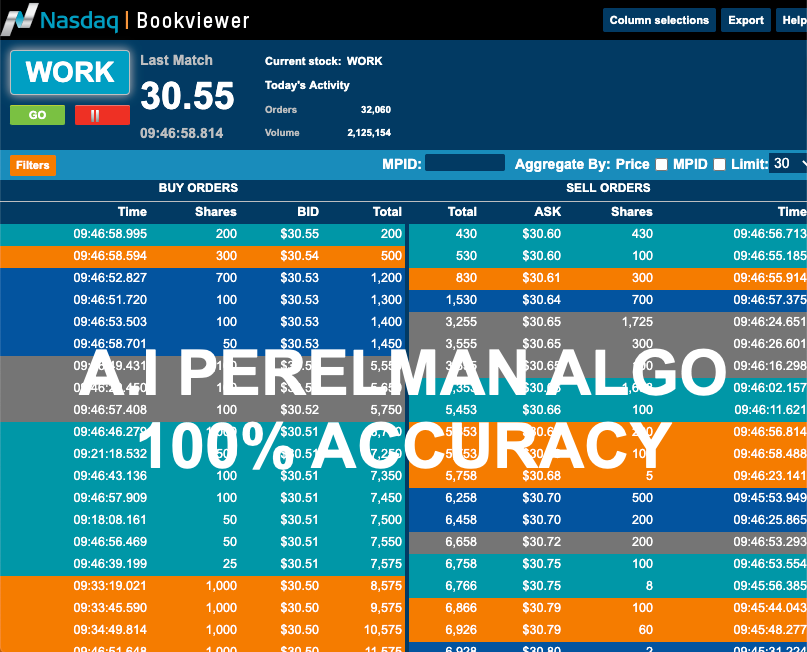Open the Help button
The image size is (807, 652).
(x=792, y=20)
